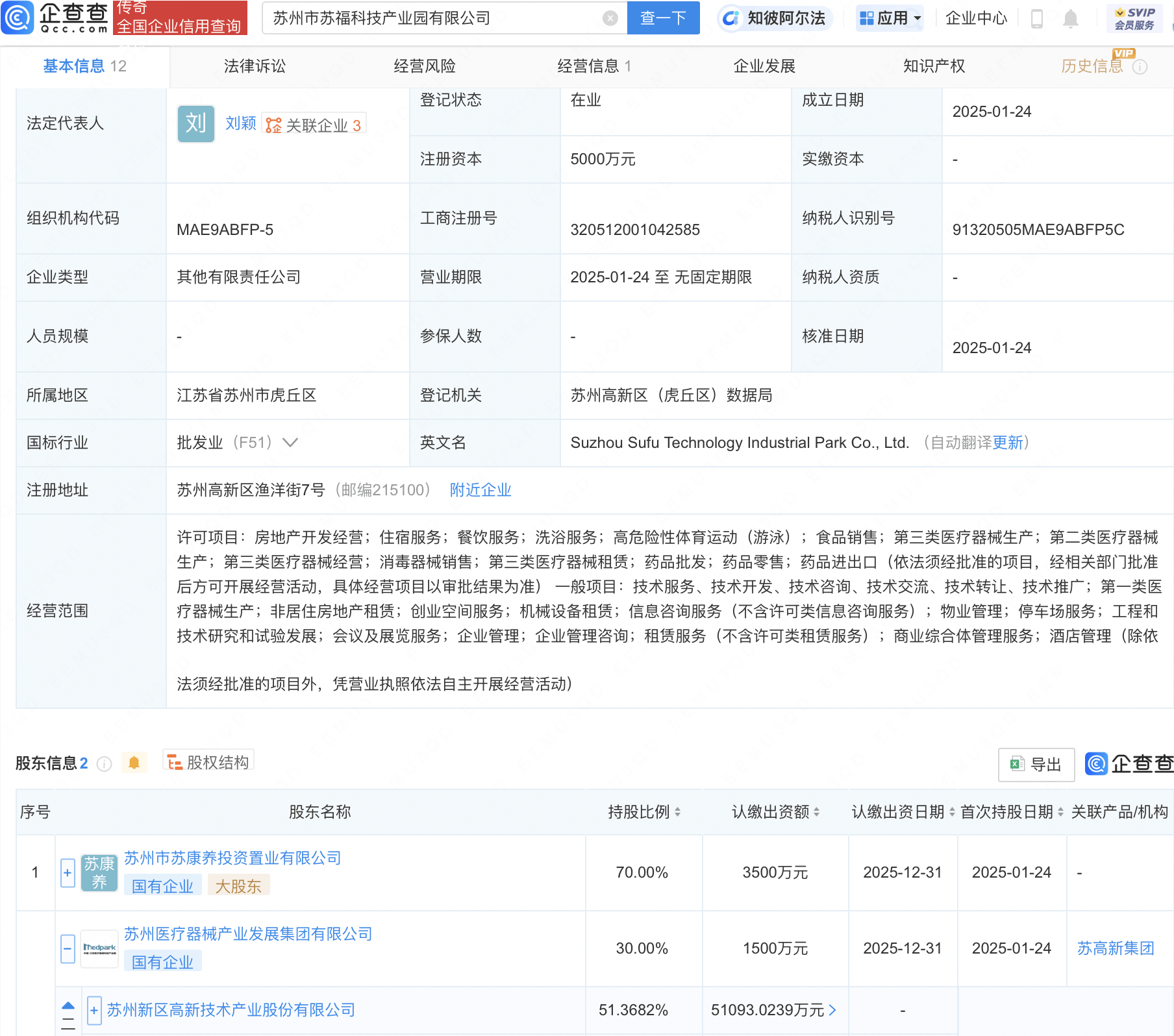This screenshot has height=1036, width=1174.
Task: Open the 苏康养 company logo
Action: tap(99, 873)
